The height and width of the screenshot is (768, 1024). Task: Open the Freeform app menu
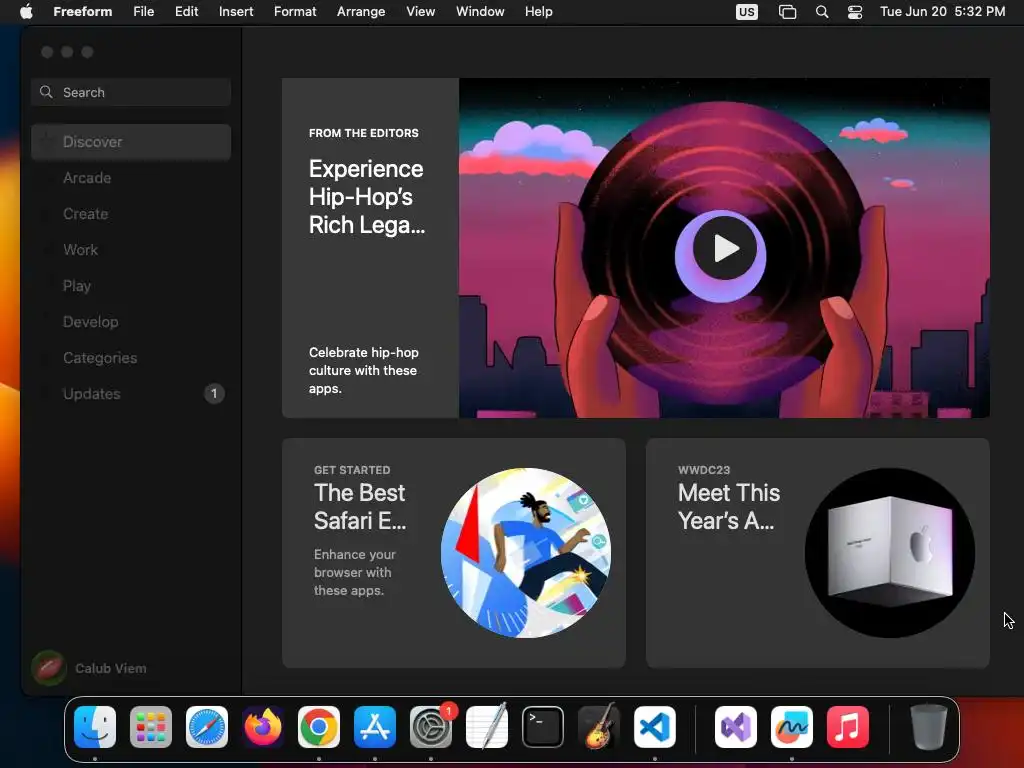[82, 12]
